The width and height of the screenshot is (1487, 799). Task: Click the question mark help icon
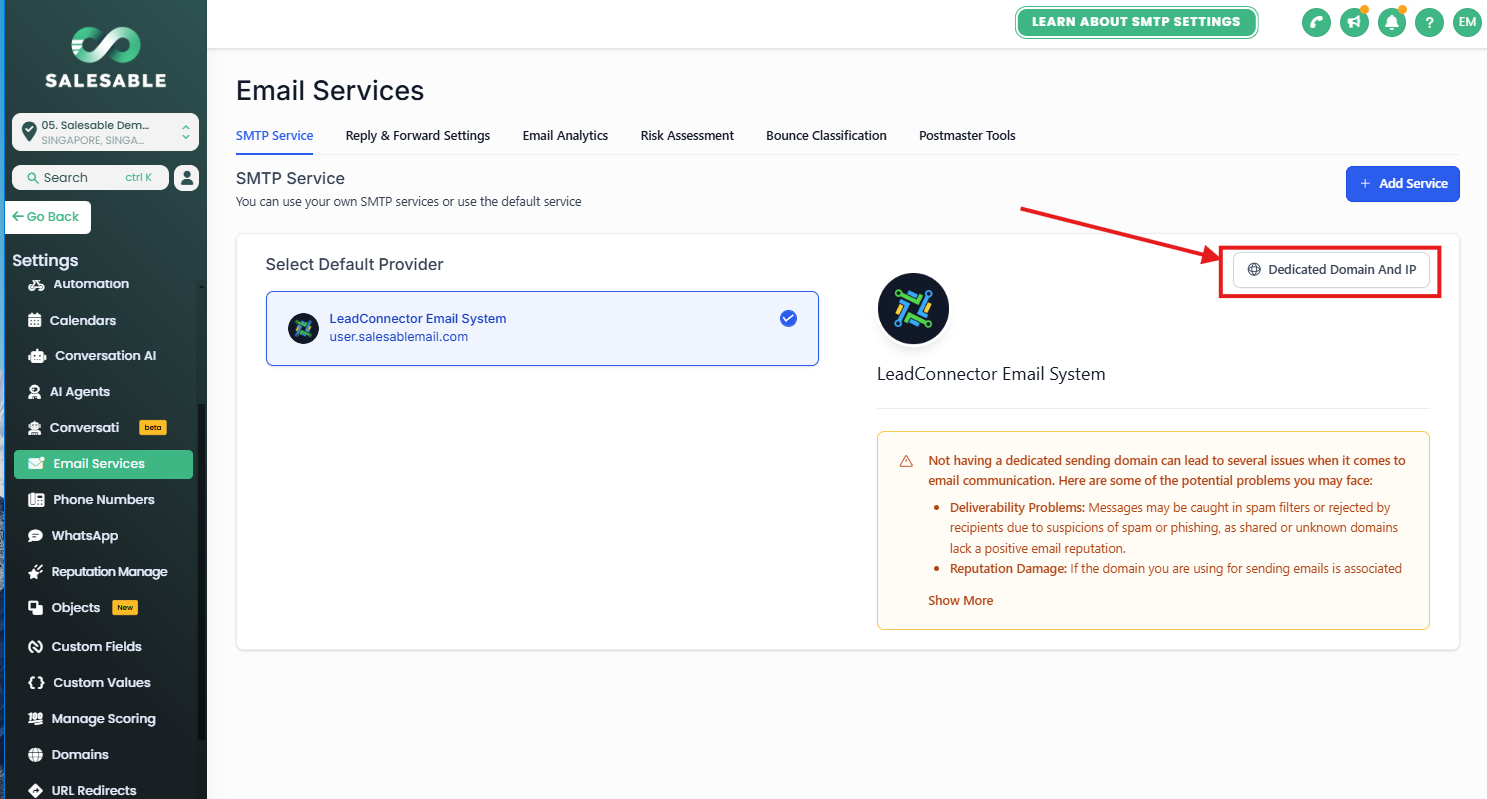[x=1429, y=22]
